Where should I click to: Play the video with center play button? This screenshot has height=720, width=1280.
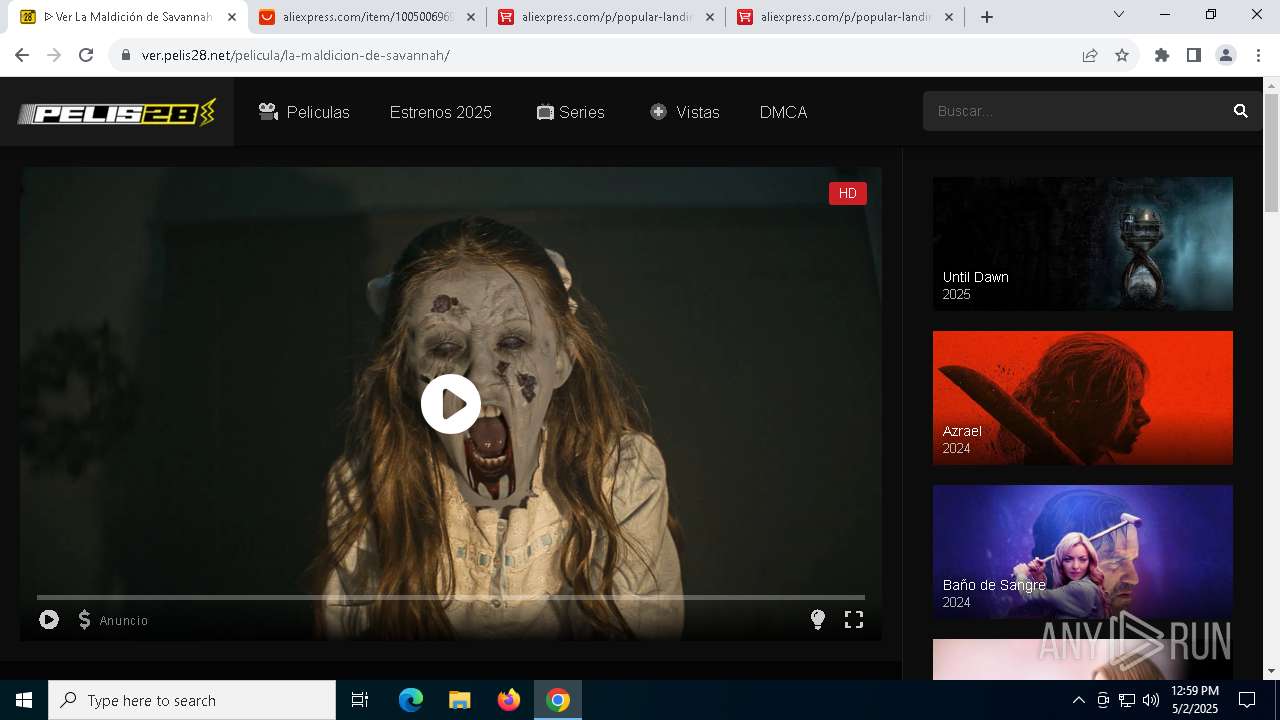pos(451,404)
